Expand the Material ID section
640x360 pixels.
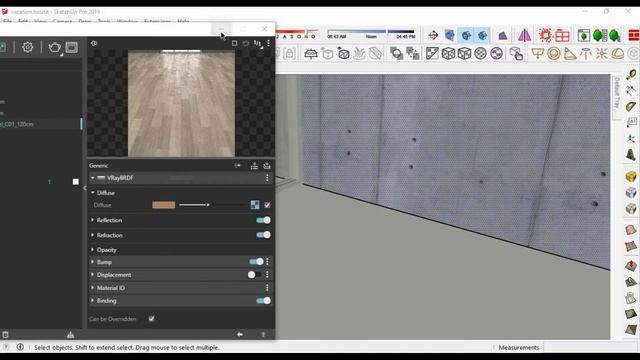coord(93,288)
